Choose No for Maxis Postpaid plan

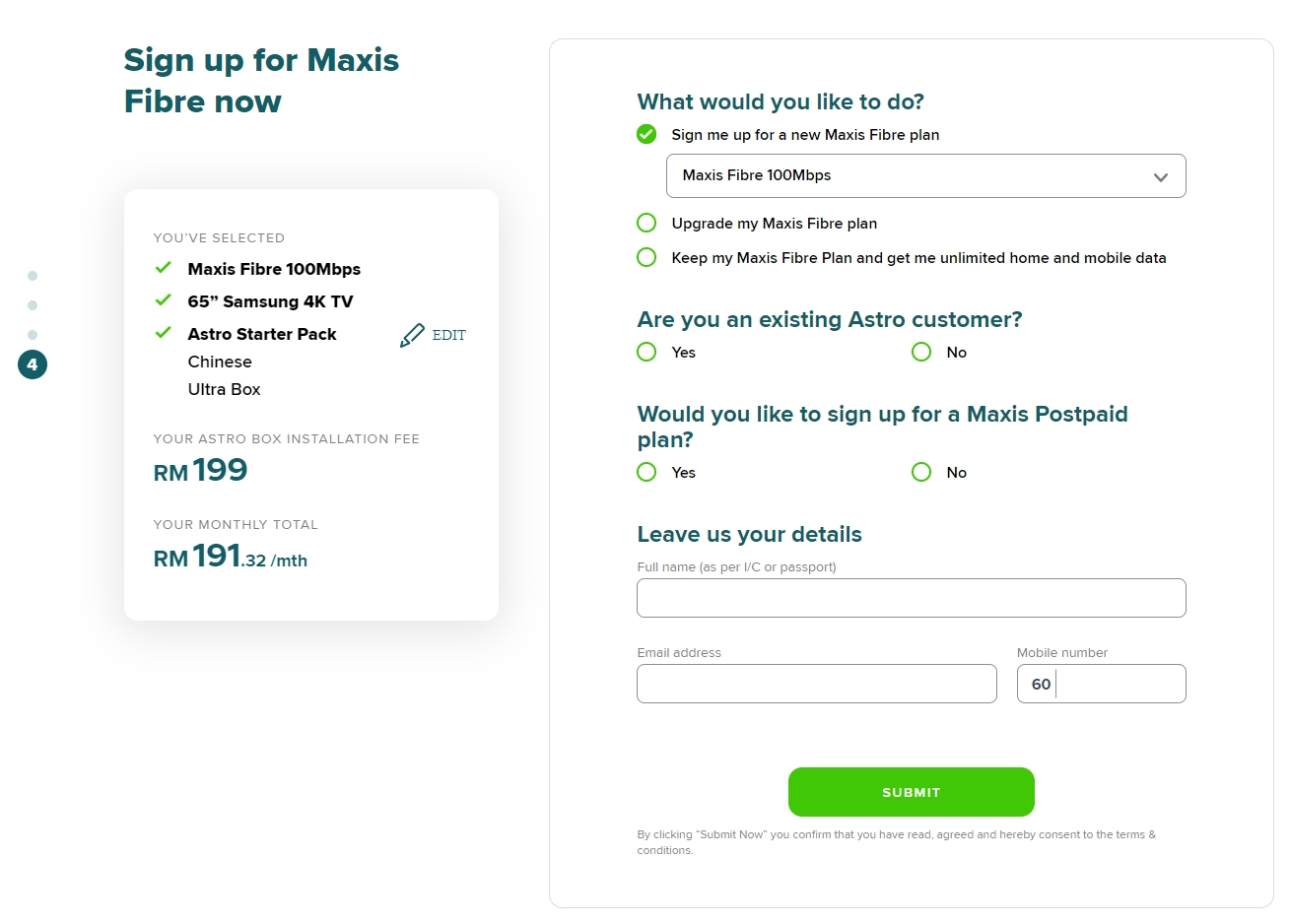pos(921,472)
